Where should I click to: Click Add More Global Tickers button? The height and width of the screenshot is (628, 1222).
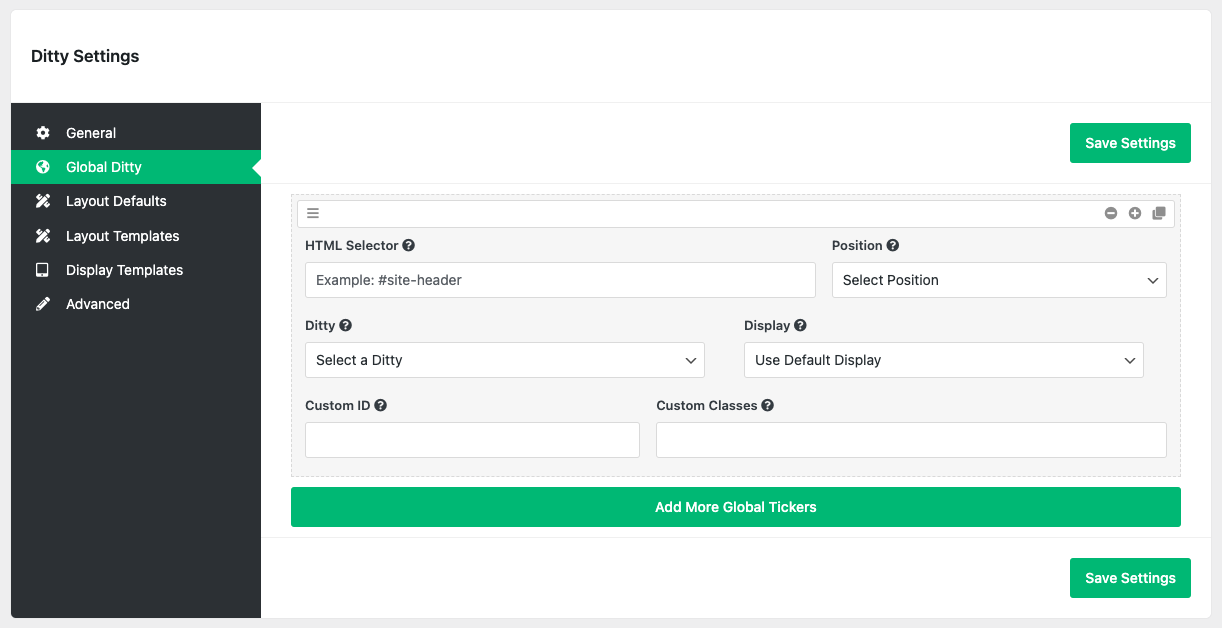point(736,507)
